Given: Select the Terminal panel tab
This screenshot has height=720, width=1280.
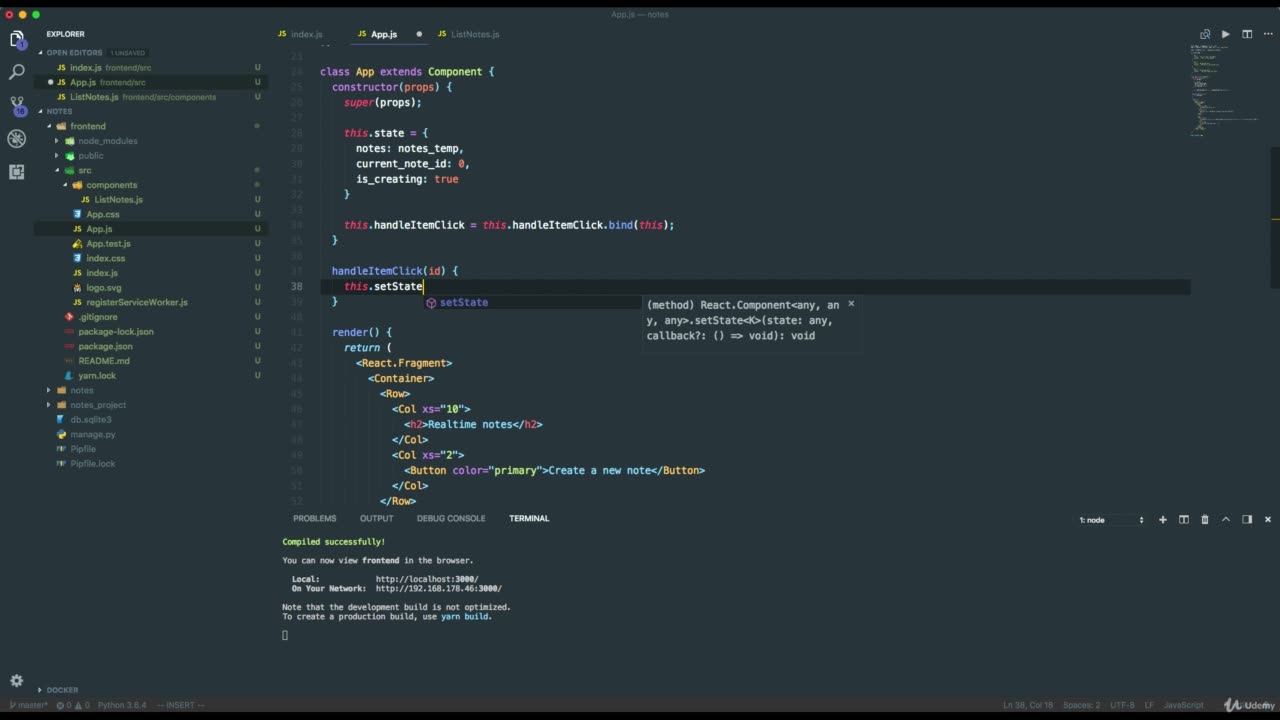Looking at the screenshot, I should 529,518.
